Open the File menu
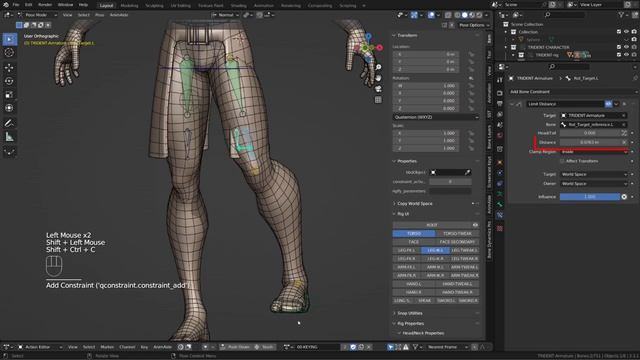The height and width of the screenshot is (360, 640). 16,5
